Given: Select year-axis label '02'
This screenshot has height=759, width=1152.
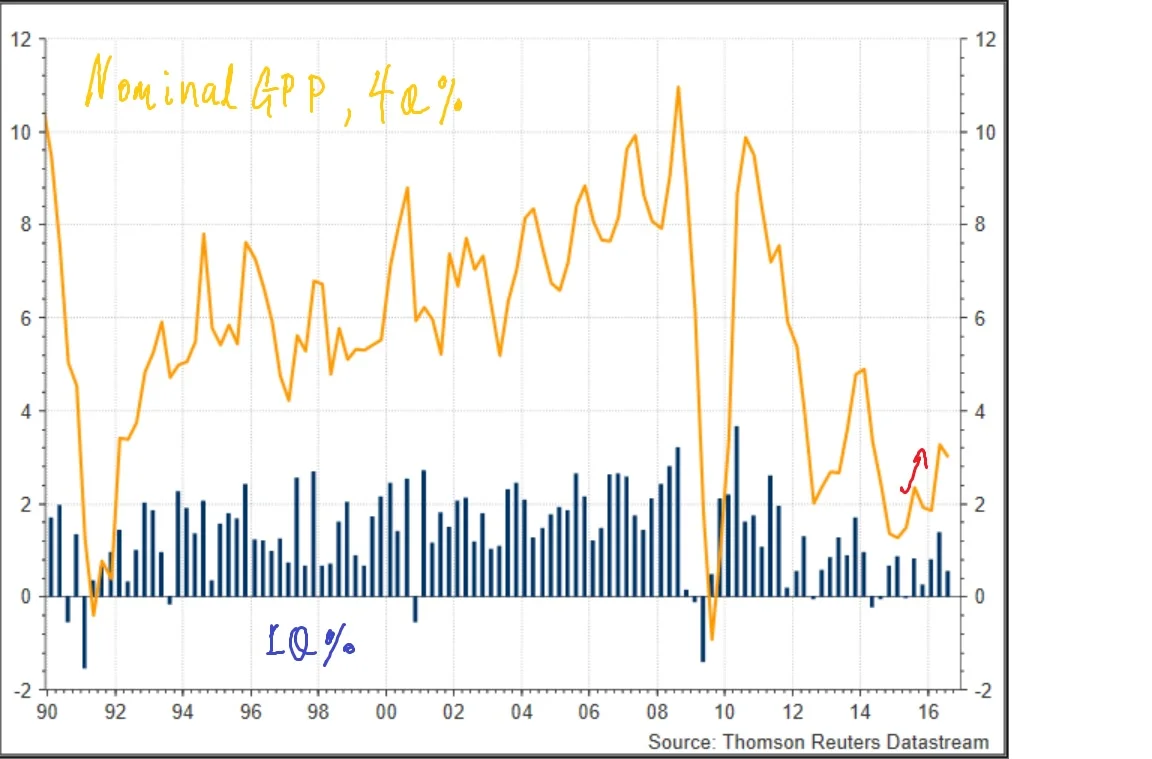Looking at the screenshot, I should click(453, 711).
